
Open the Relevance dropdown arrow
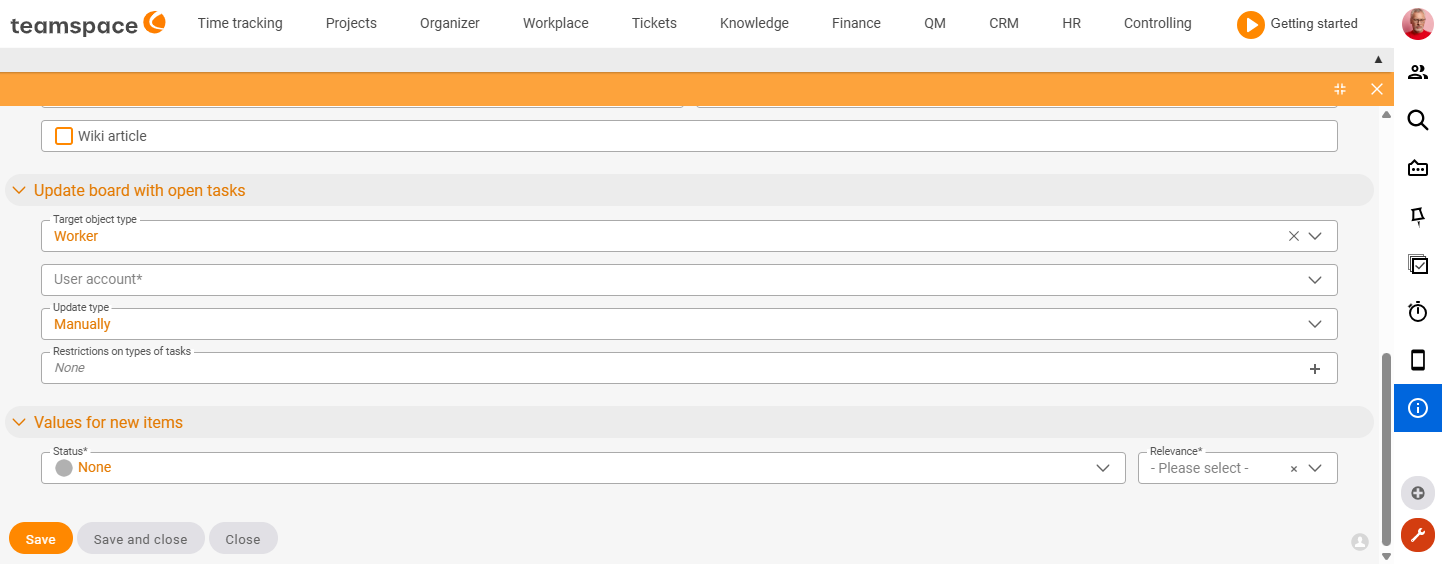point(1315,468)
